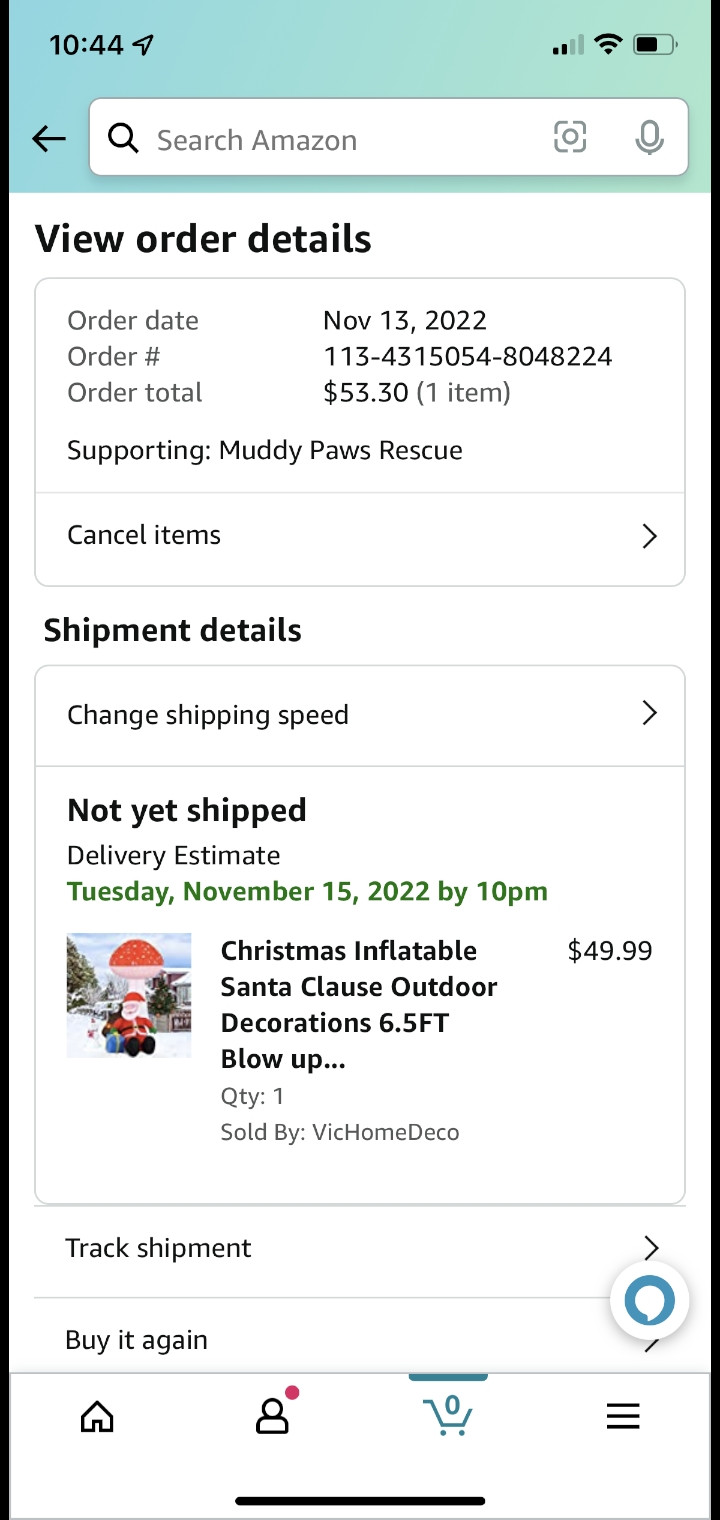
Task: Select the Cancel items option
Action: click(144, 535)
